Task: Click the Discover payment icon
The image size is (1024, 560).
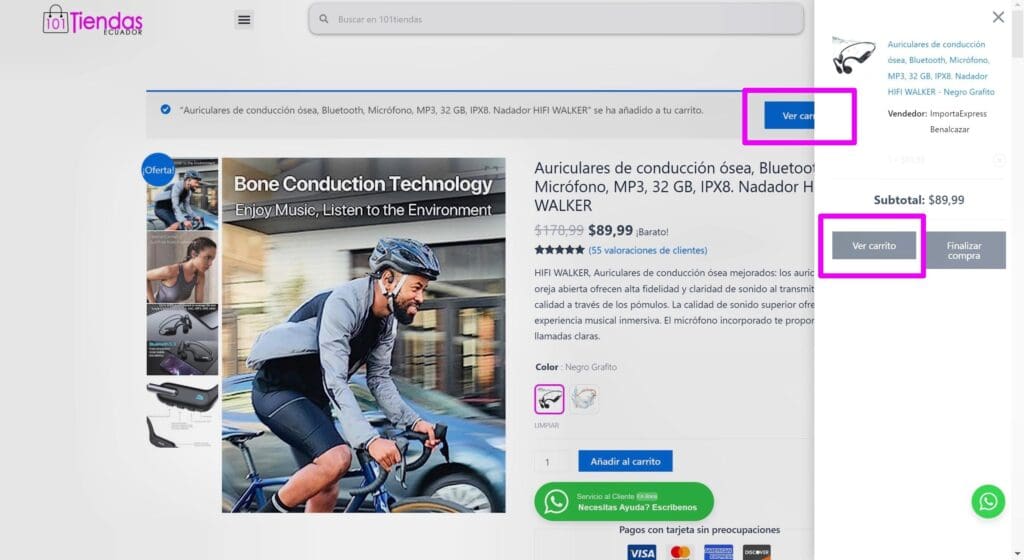Action: (757, 552)
